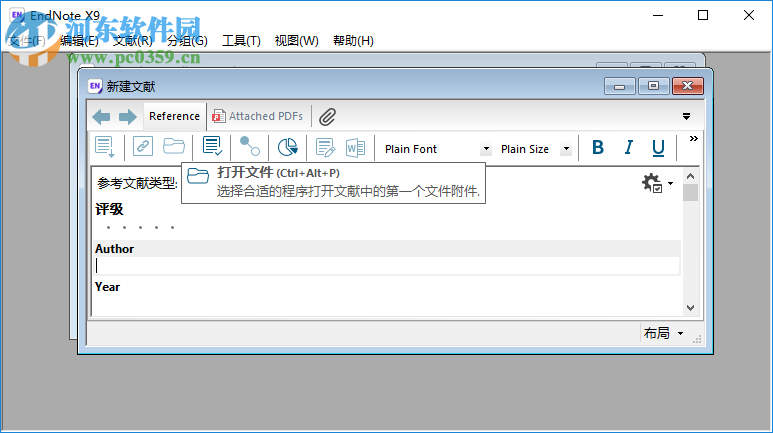The height and width of the screenshot is (433, 773).
Task: Go to next reference with forward arrow
Action: pyautogui.click(x=128, y=117)
